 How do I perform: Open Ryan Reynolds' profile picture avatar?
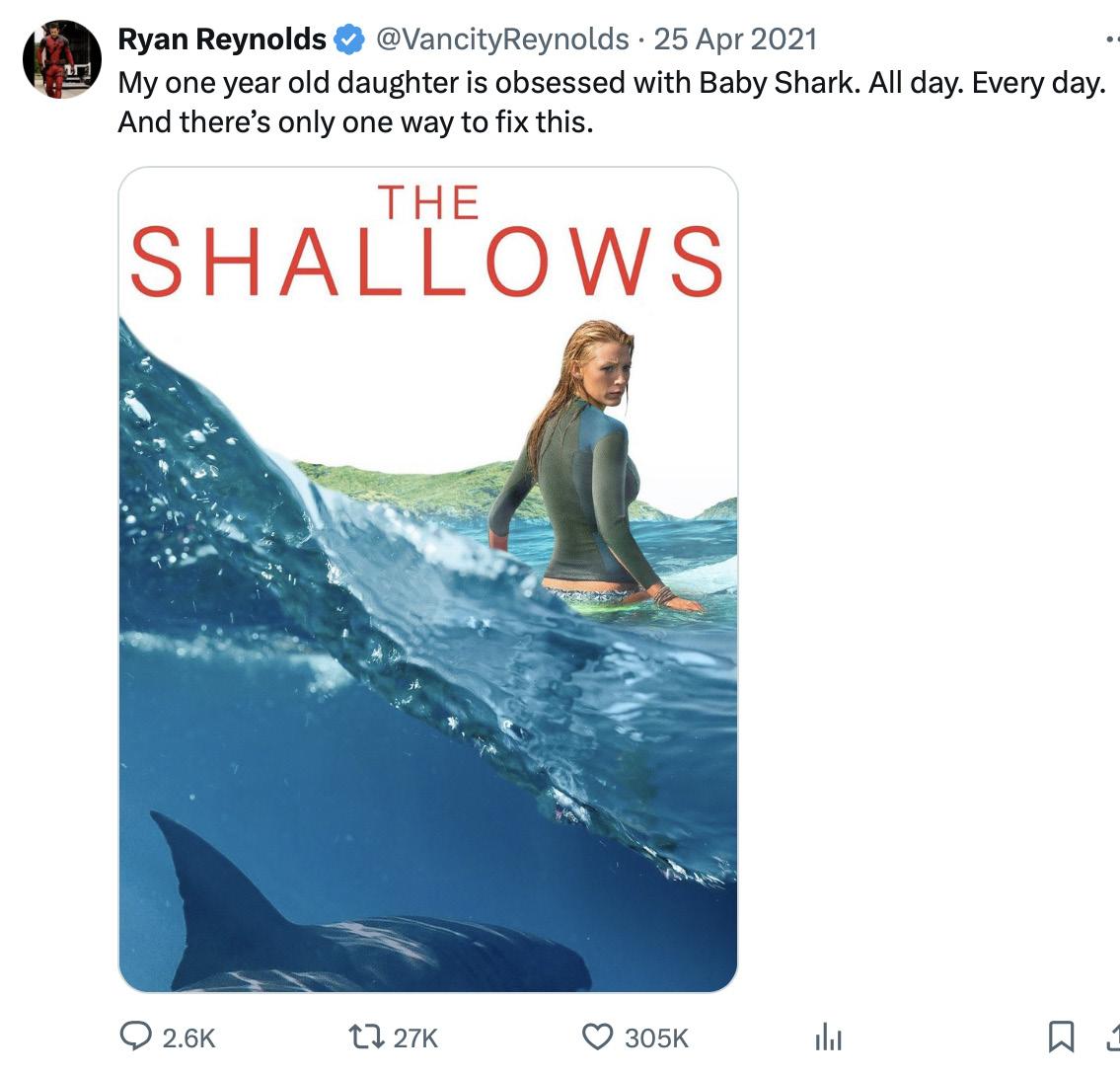(62, 59)
